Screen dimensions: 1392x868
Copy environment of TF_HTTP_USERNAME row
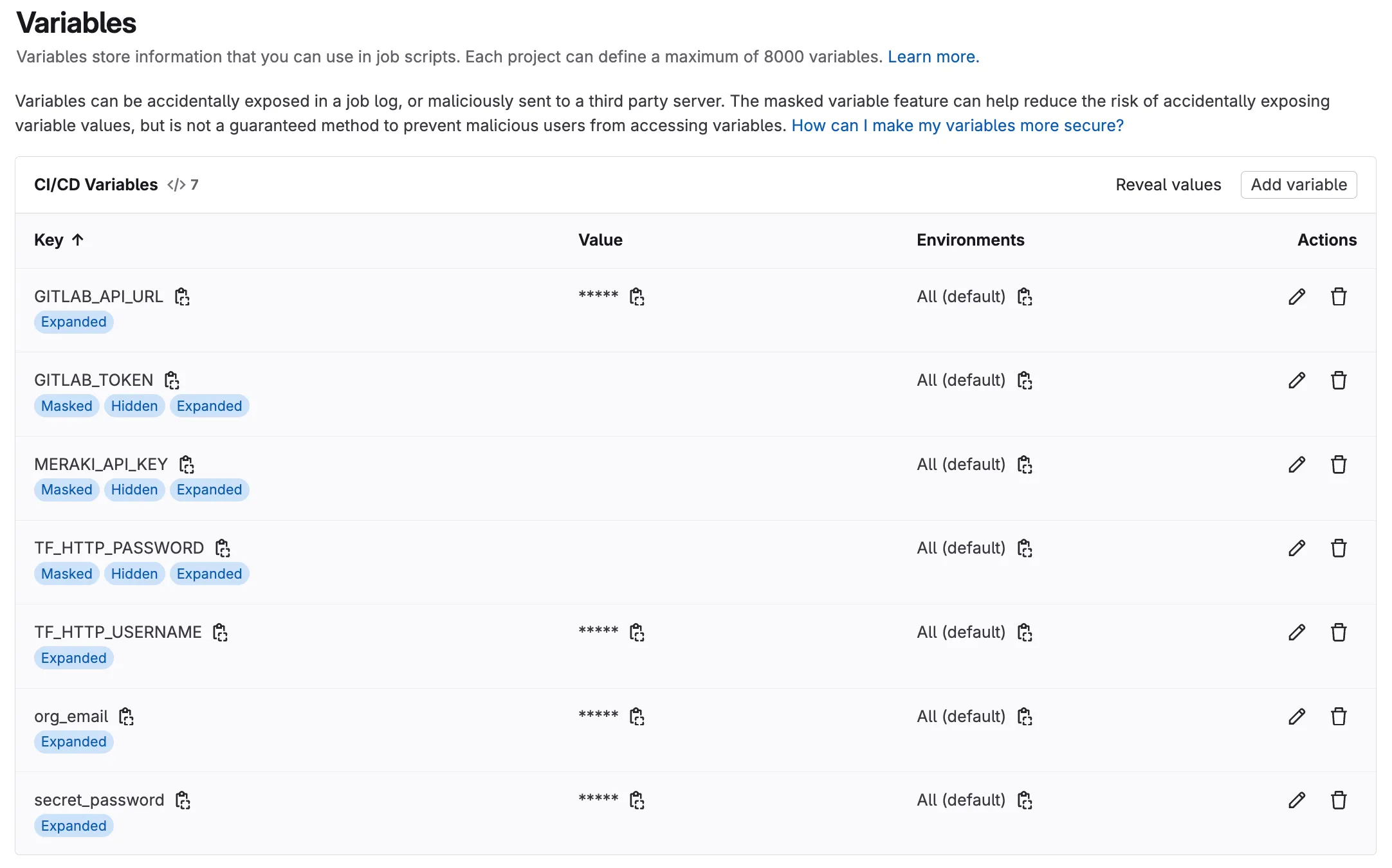1025,633
